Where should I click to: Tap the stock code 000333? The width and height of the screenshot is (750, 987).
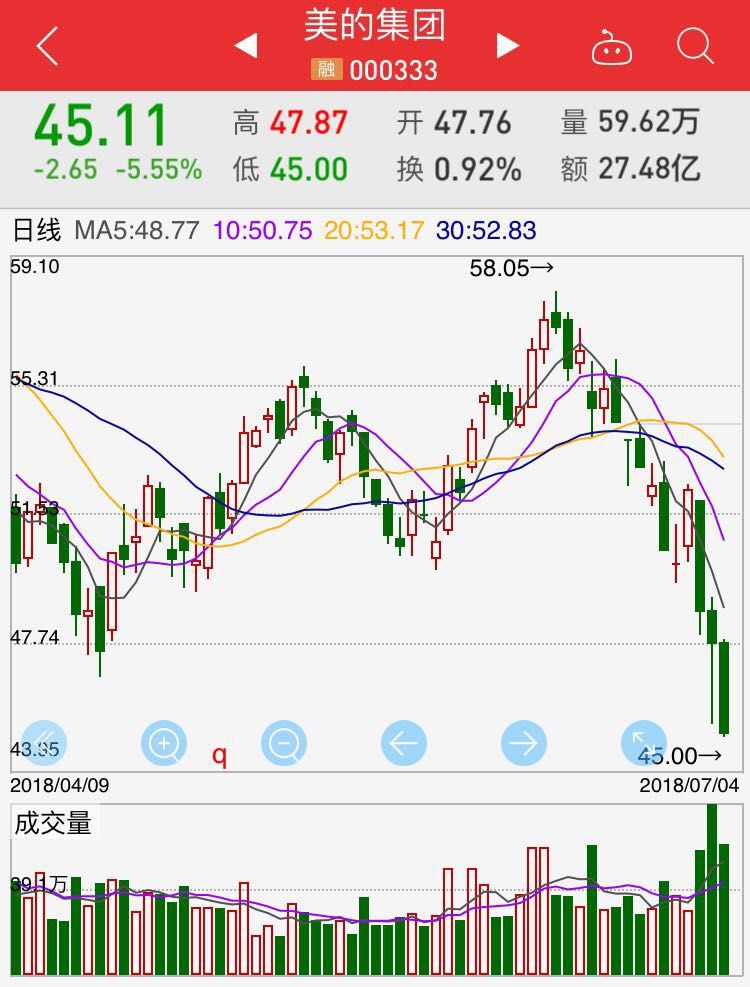tap(394, 70)
